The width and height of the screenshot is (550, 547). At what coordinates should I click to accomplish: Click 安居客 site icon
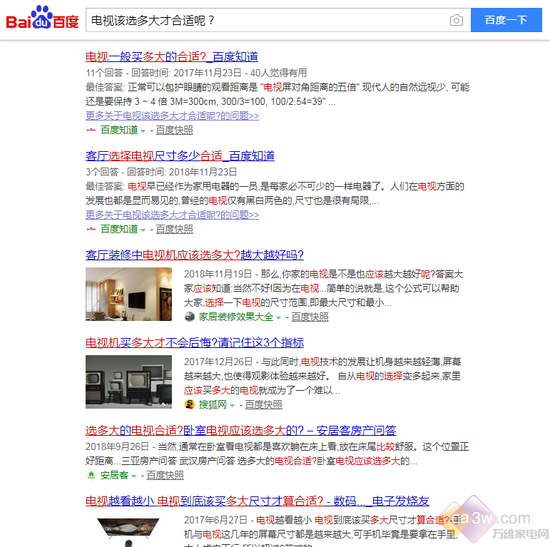91,475
